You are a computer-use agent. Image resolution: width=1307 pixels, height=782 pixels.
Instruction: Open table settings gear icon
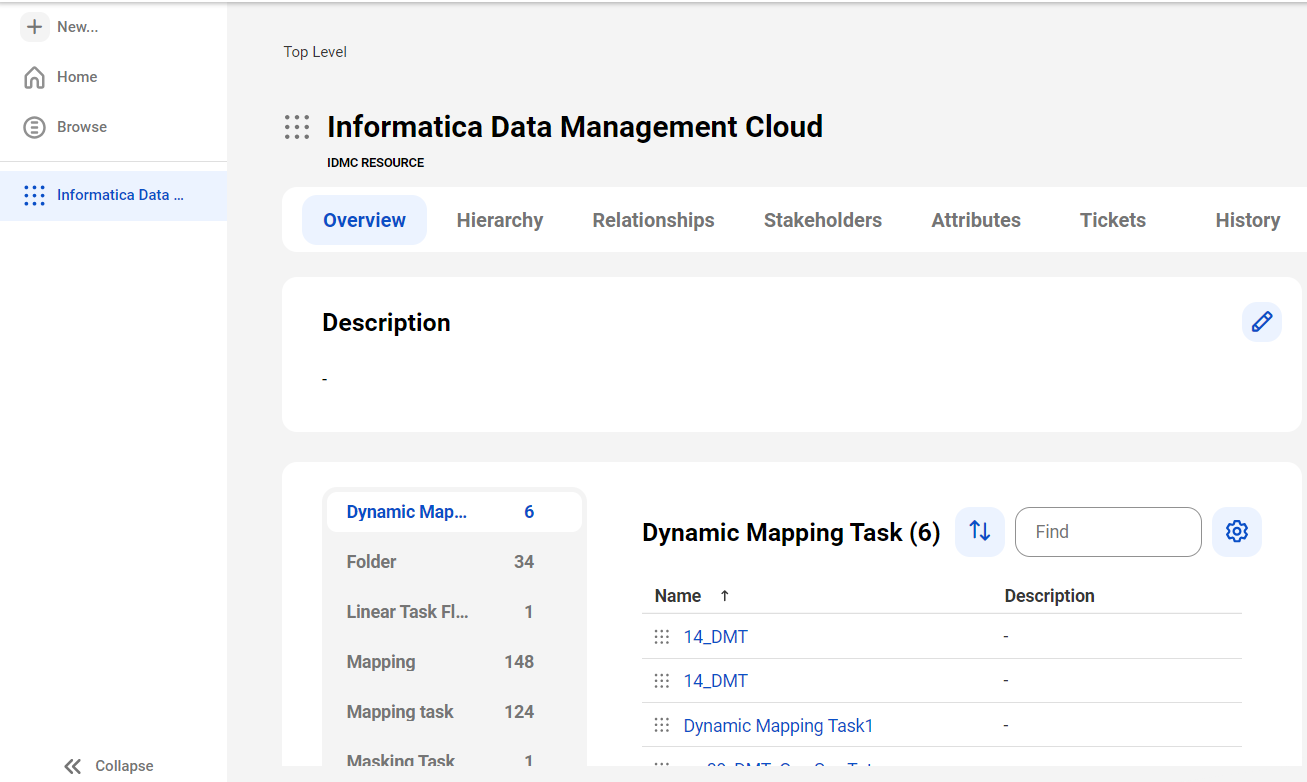click(x=1237, y=532)
